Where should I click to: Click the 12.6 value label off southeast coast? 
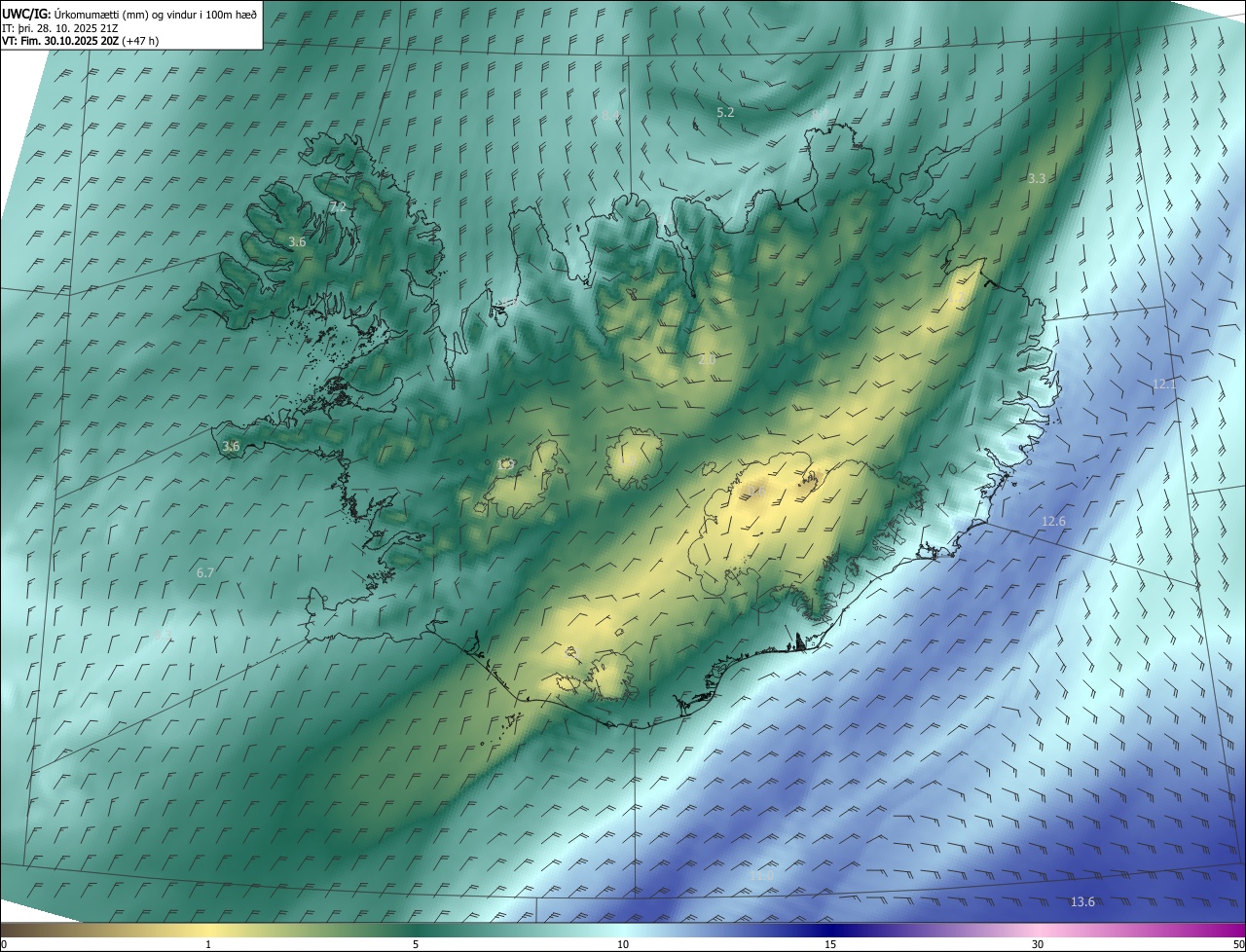pyautogui.click(x=1053, y=522)
